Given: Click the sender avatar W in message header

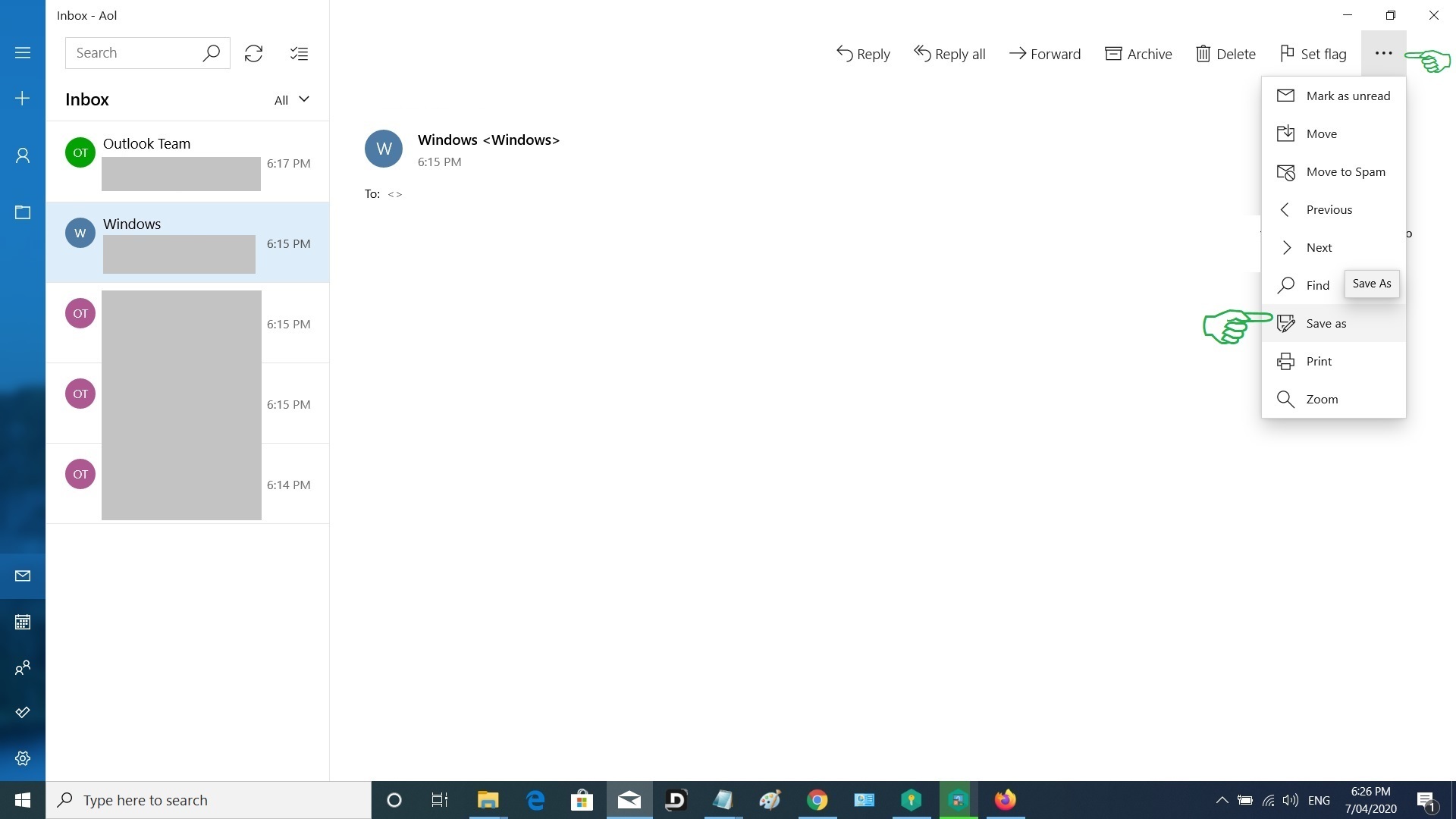Looking at the screenshot, I should coord(384,149).
